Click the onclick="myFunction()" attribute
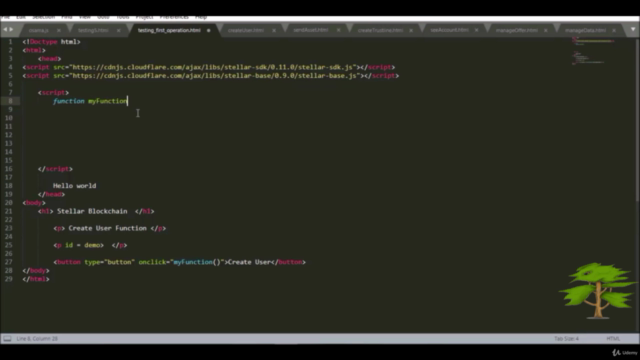640x360 pixels. point(182,262)
